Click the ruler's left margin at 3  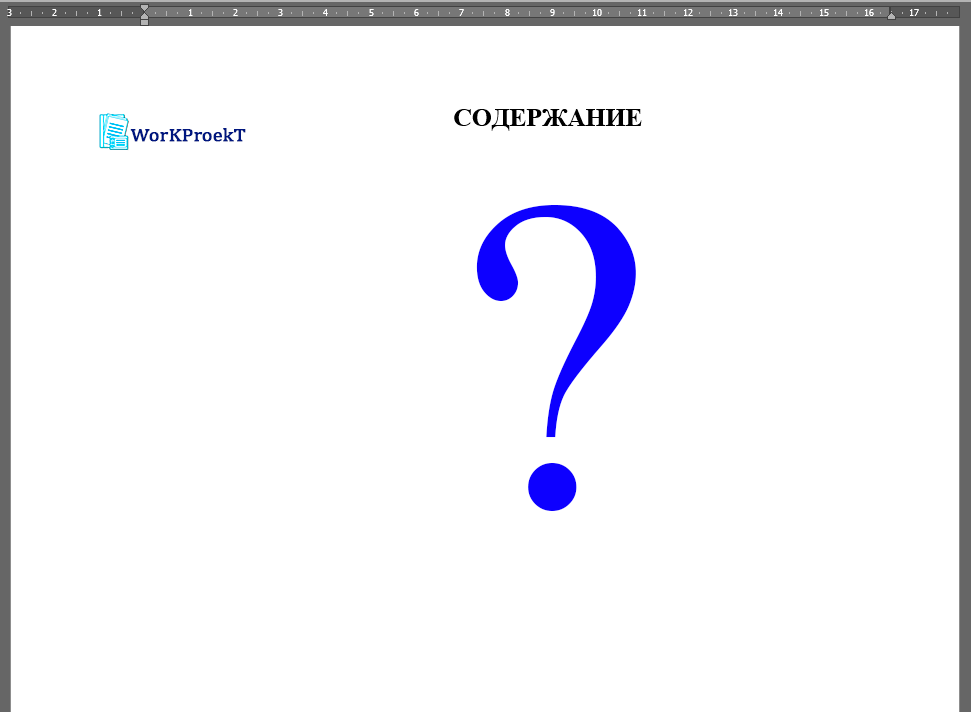(x=9, y=13)
